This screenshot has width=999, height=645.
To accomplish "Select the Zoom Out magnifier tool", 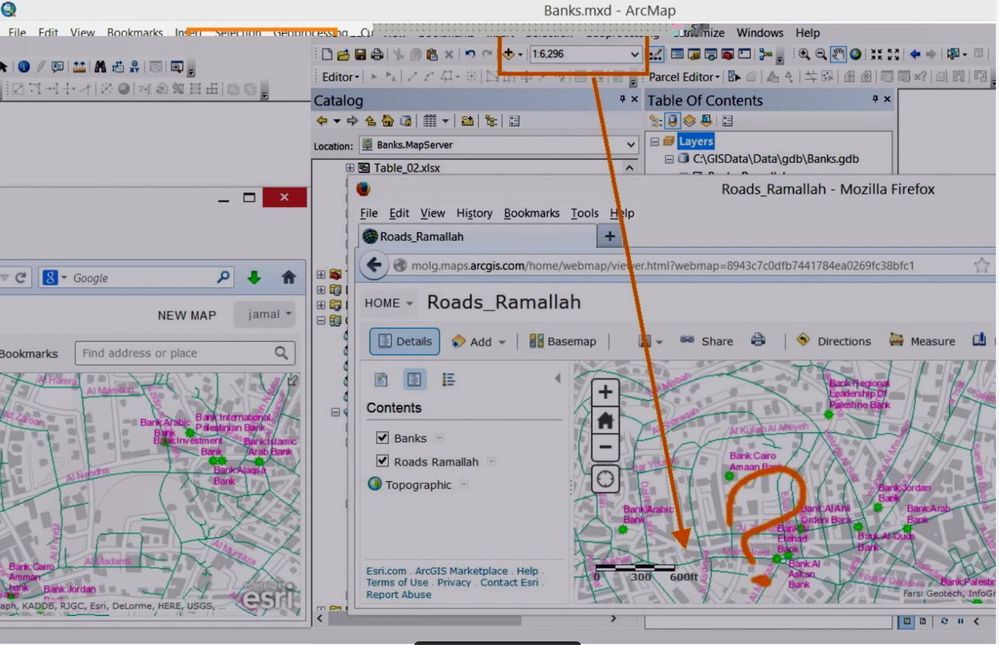I will coord(821,54).
